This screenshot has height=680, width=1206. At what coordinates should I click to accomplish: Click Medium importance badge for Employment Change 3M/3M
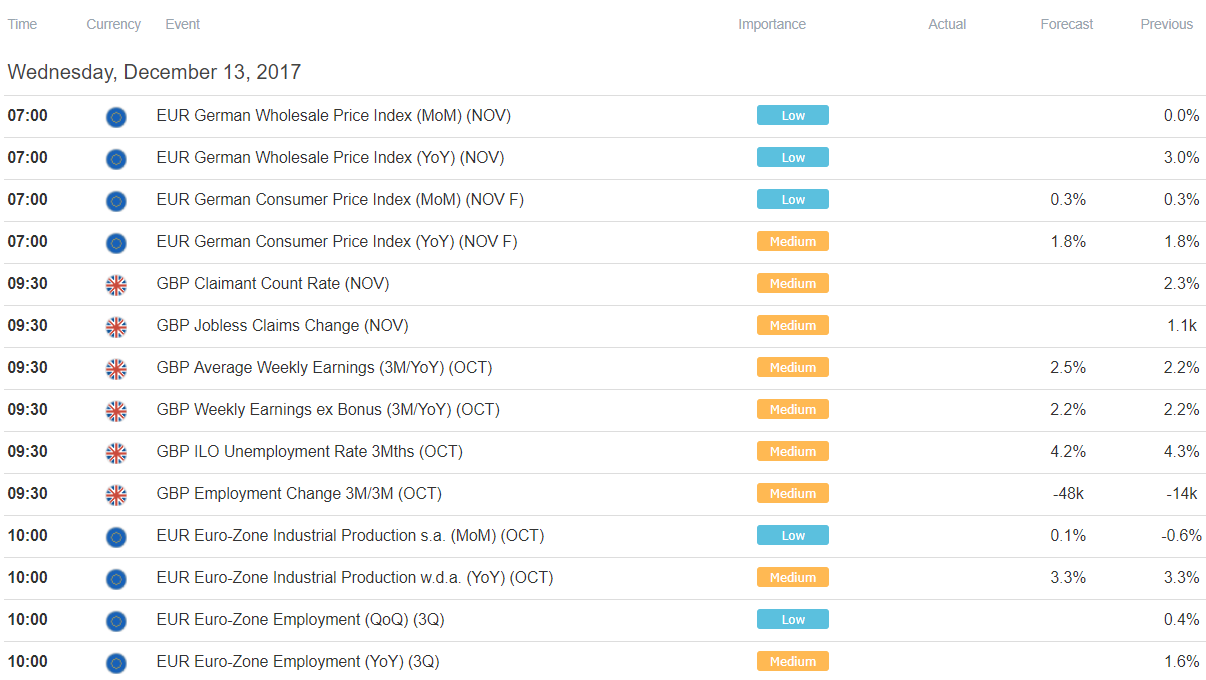click(793, 494)
